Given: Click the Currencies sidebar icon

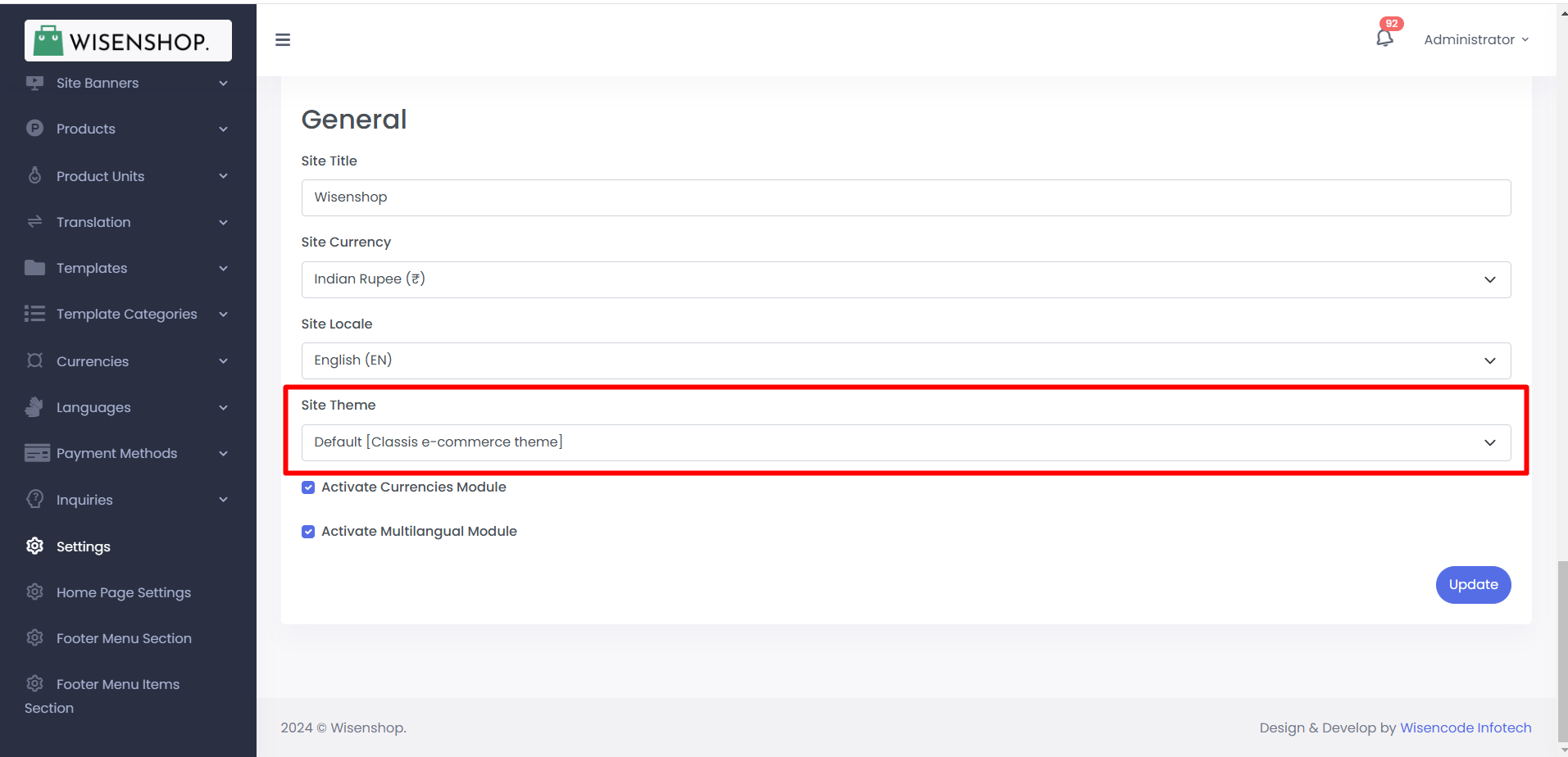Looking at the screenshot, I should click(34, 360).
